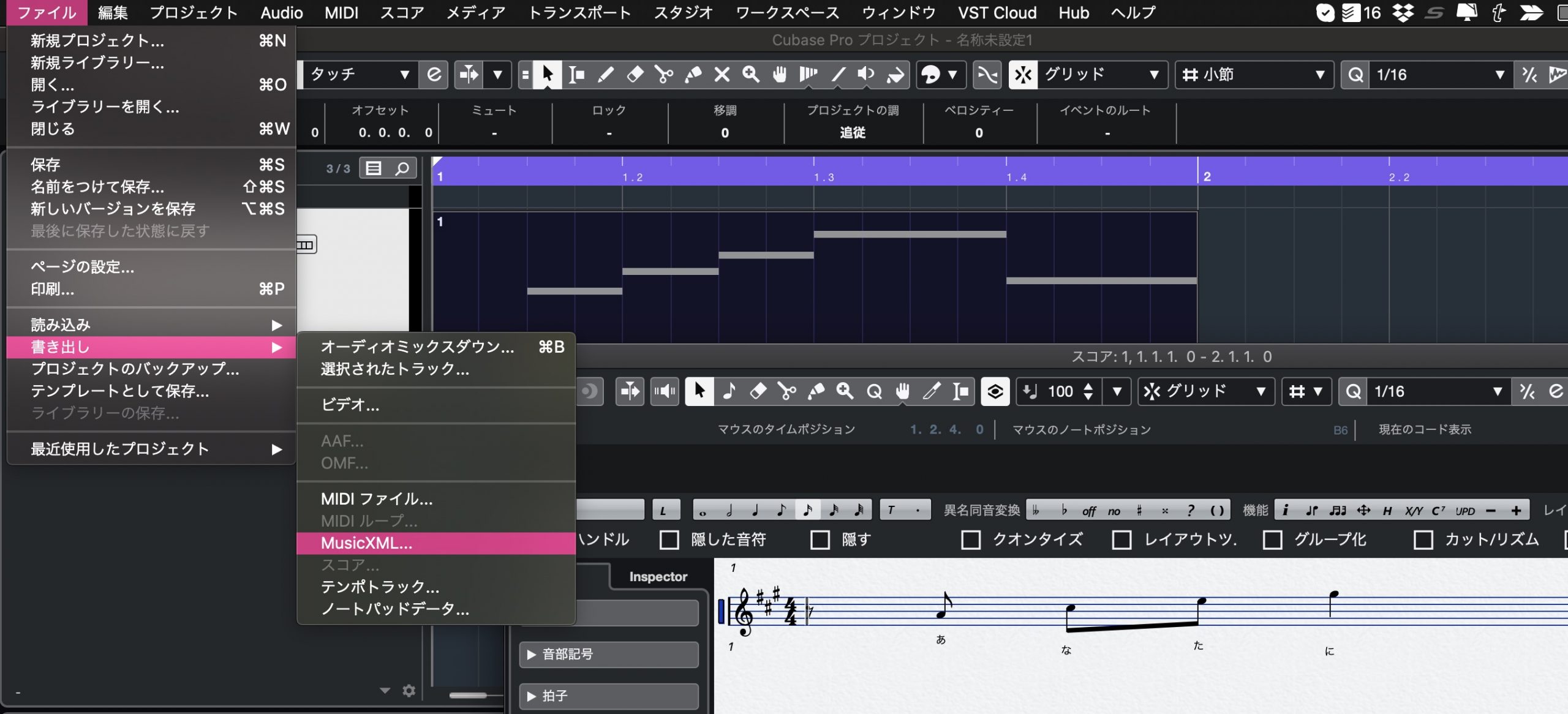Select the Color paint bucket tool
This screenshot has height=714, width=1568.
tap(895, 75)
